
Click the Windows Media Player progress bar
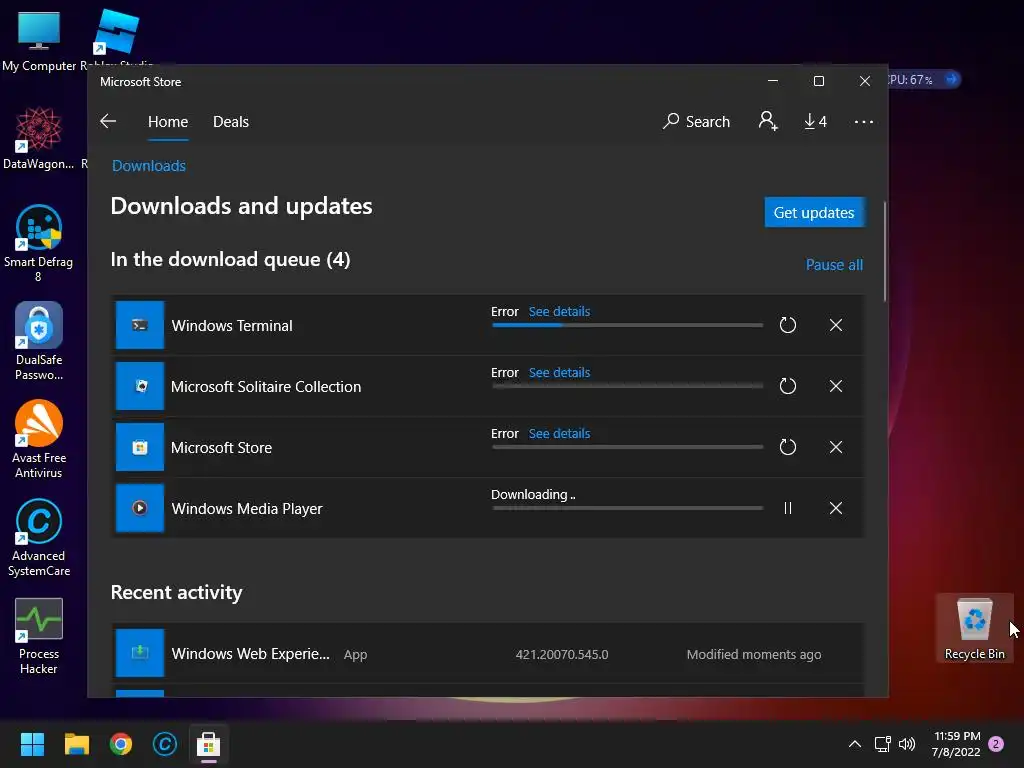click(627, 507)
